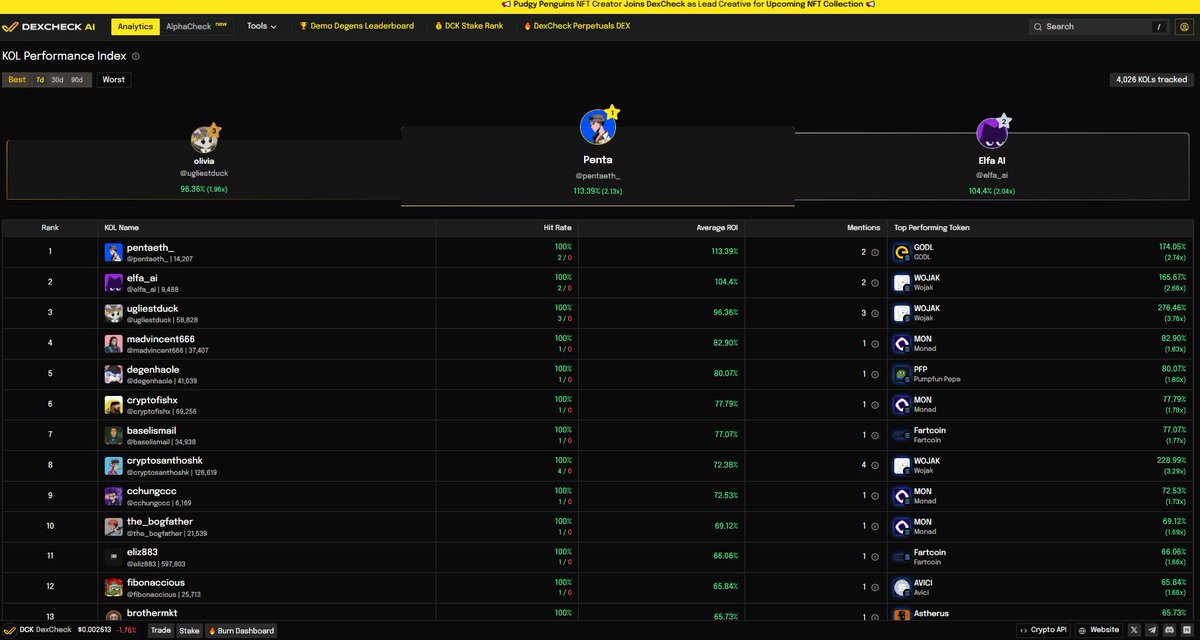1200x640 pixels.
Task: Open the AlphaCheck tab
Action: click(x=197, y=26)
